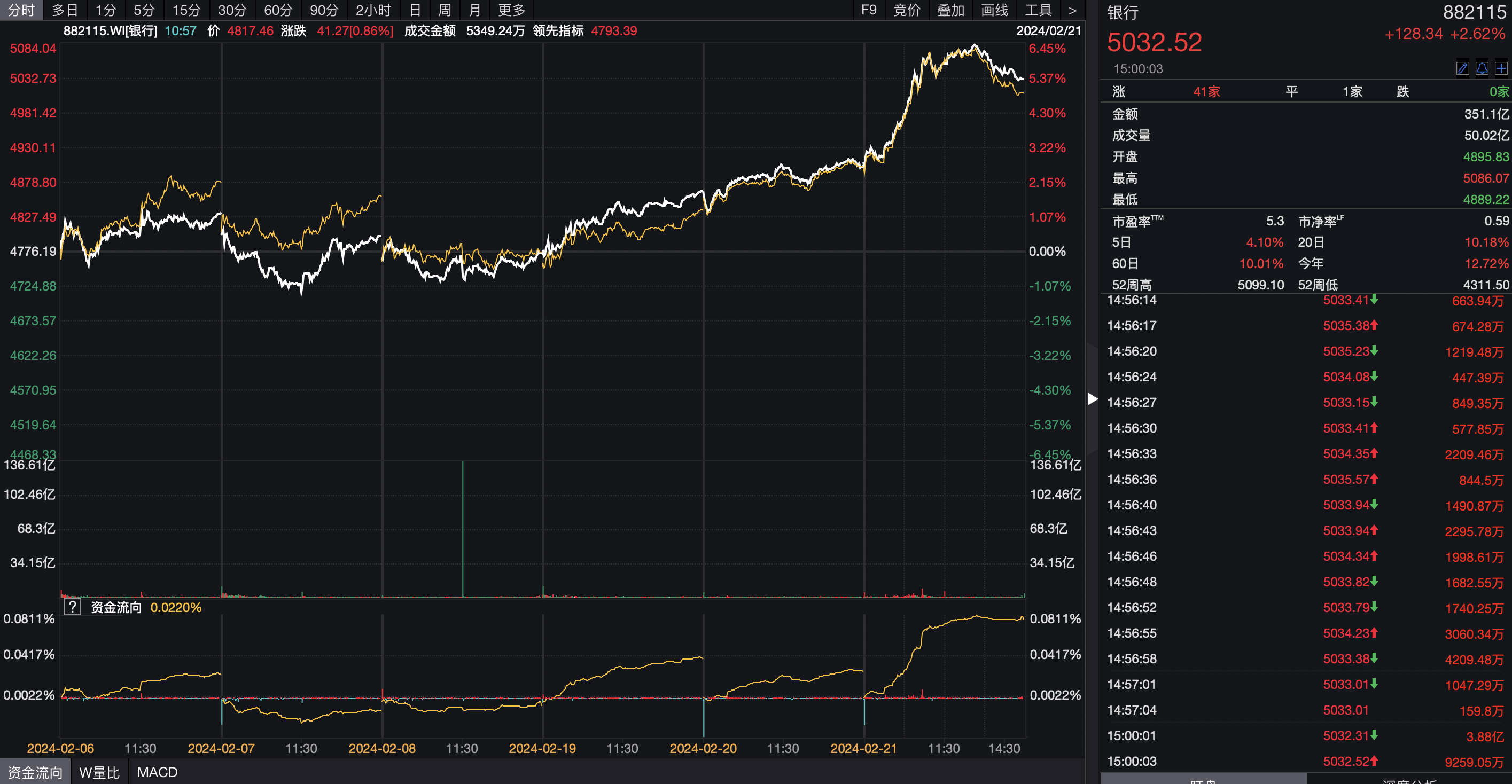Expand toolbar with the > arrow
This screenshot has height=784, width=1512.
(x=1072, y=10)
